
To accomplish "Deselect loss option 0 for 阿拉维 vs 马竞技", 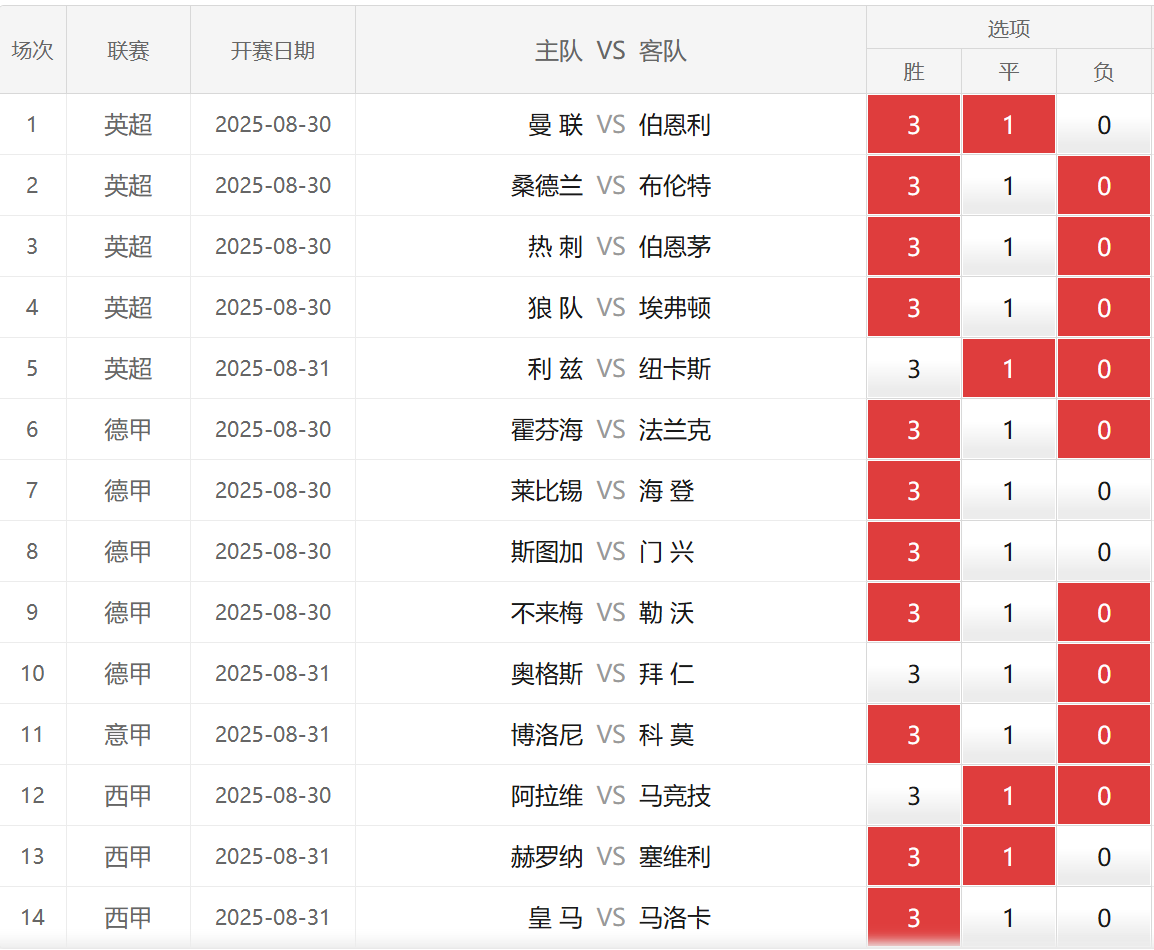I will pos(1103,796).
